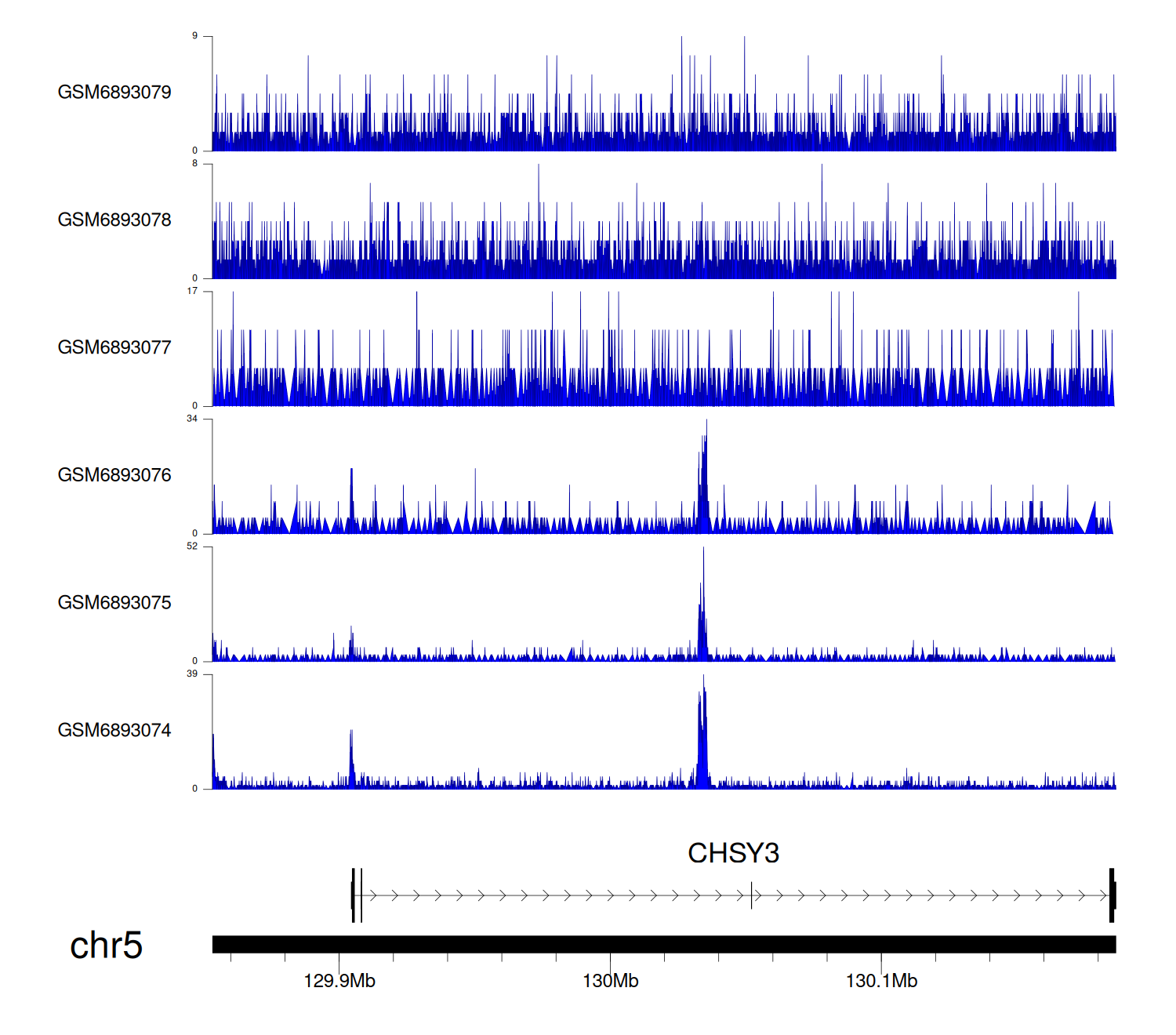The height and width of the screenshot is (1035, 1176).
Task: Select the middle exon mark on CHSY3
Action: (751, 895)
